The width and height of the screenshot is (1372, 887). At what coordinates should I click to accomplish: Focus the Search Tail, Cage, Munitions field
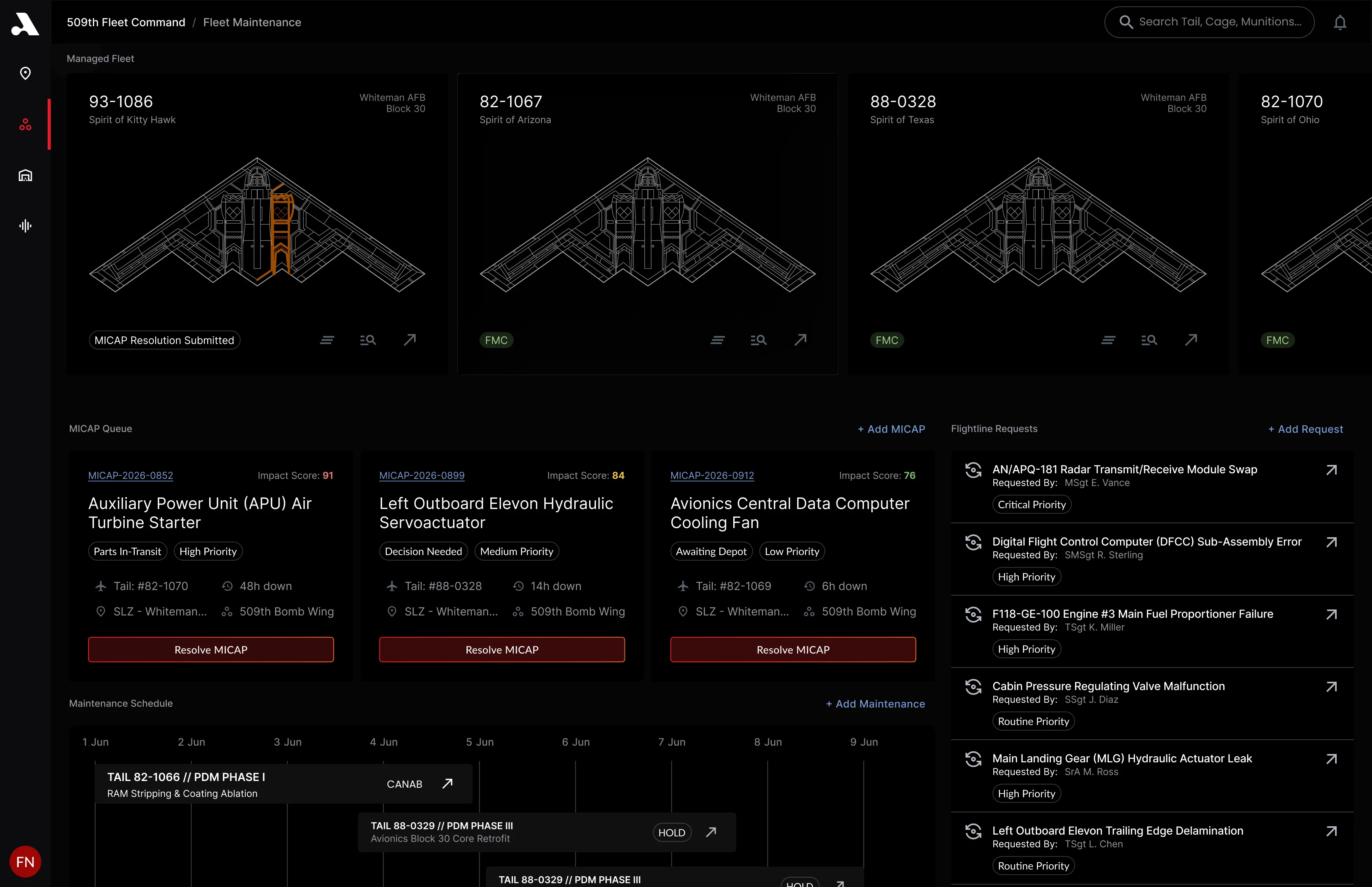[1209, 23]
